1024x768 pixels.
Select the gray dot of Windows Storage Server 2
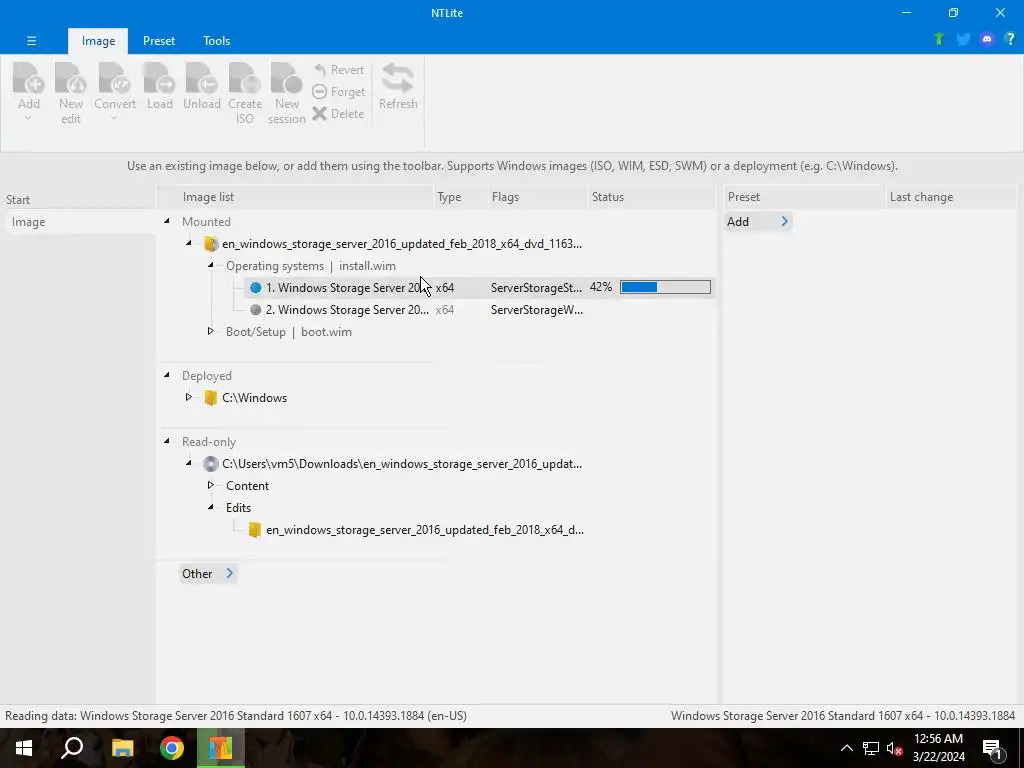pos(256,310)
